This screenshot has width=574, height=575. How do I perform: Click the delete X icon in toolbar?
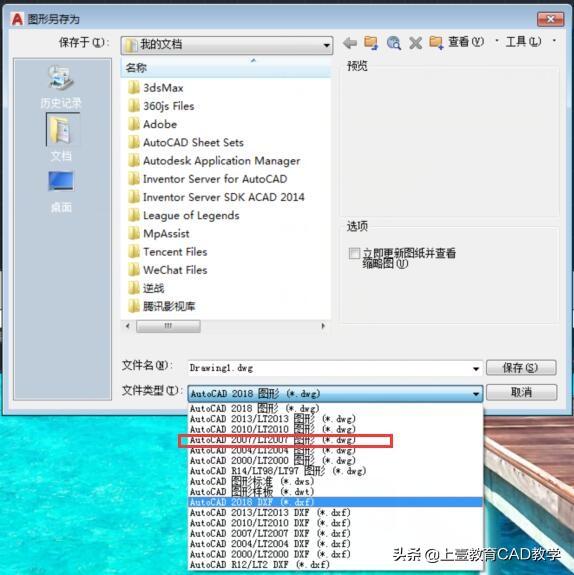(415, 43)
